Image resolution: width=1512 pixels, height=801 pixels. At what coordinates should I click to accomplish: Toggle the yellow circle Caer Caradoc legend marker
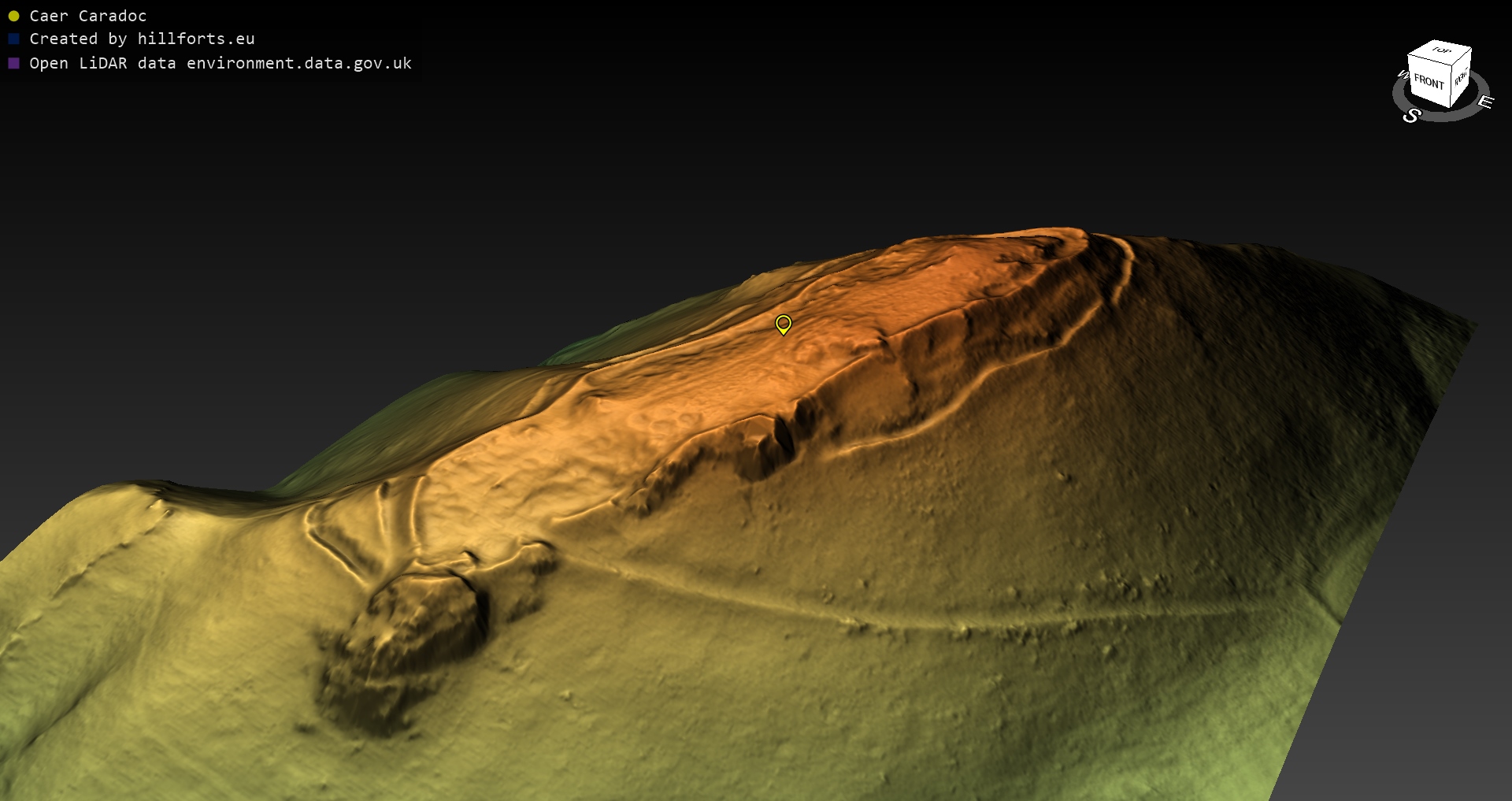[13, 16]
